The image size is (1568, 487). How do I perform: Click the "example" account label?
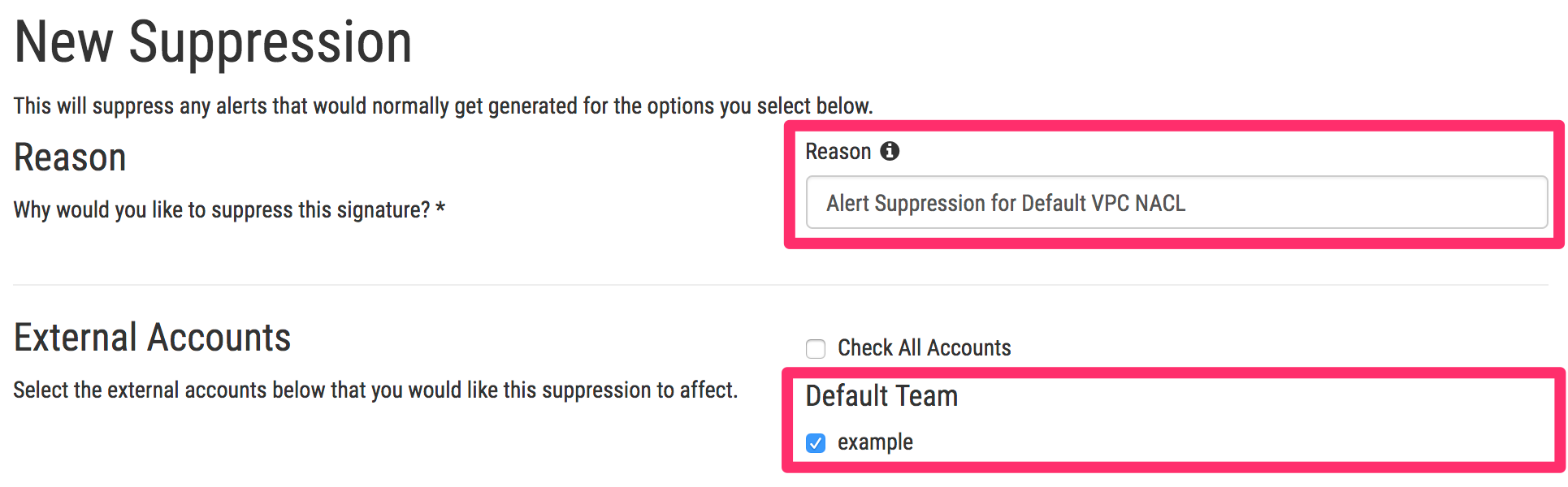875,442
